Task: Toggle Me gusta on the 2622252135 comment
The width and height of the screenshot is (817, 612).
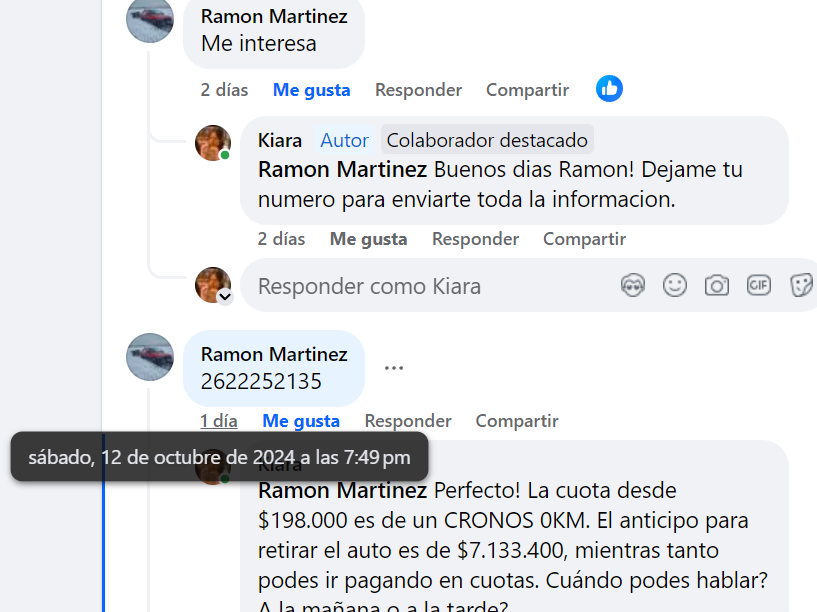Action: point(301,421)
